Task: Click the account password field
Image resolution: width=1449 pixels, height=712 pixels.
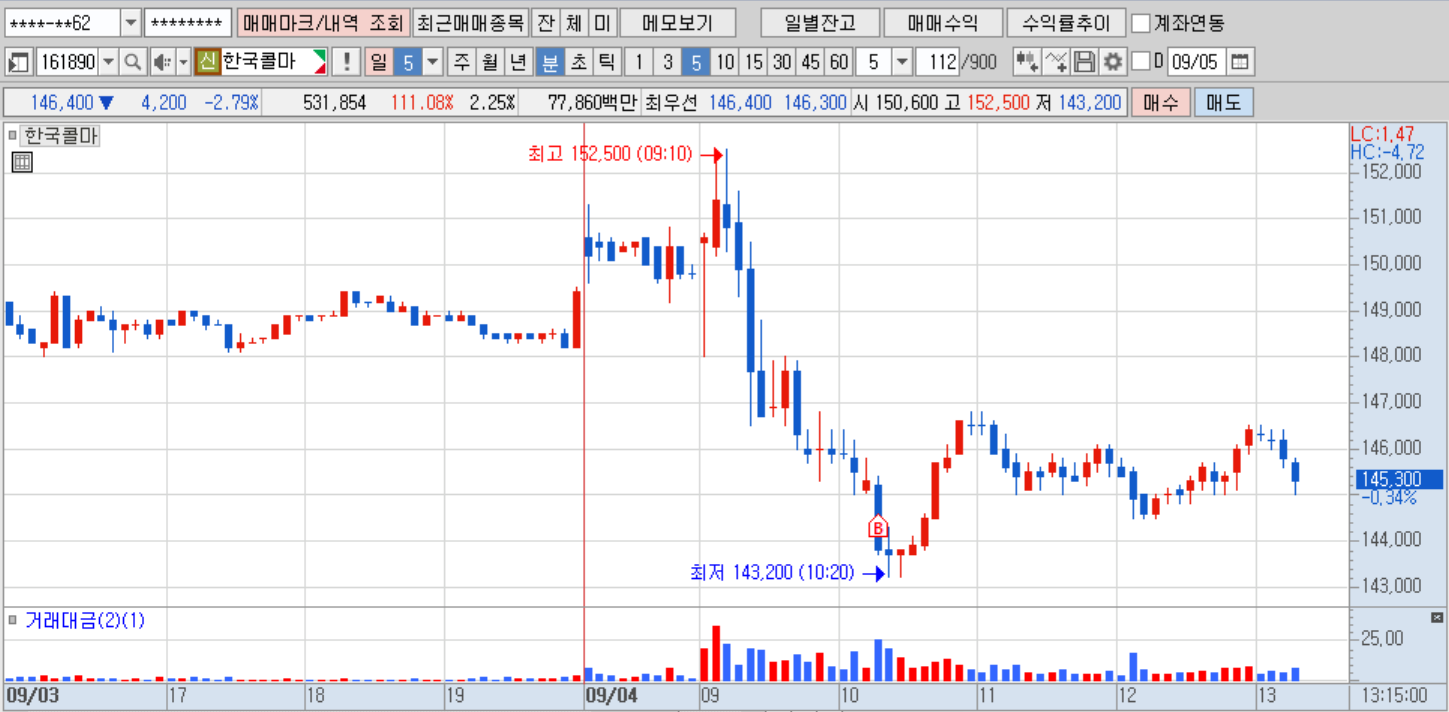Action: 188,22
